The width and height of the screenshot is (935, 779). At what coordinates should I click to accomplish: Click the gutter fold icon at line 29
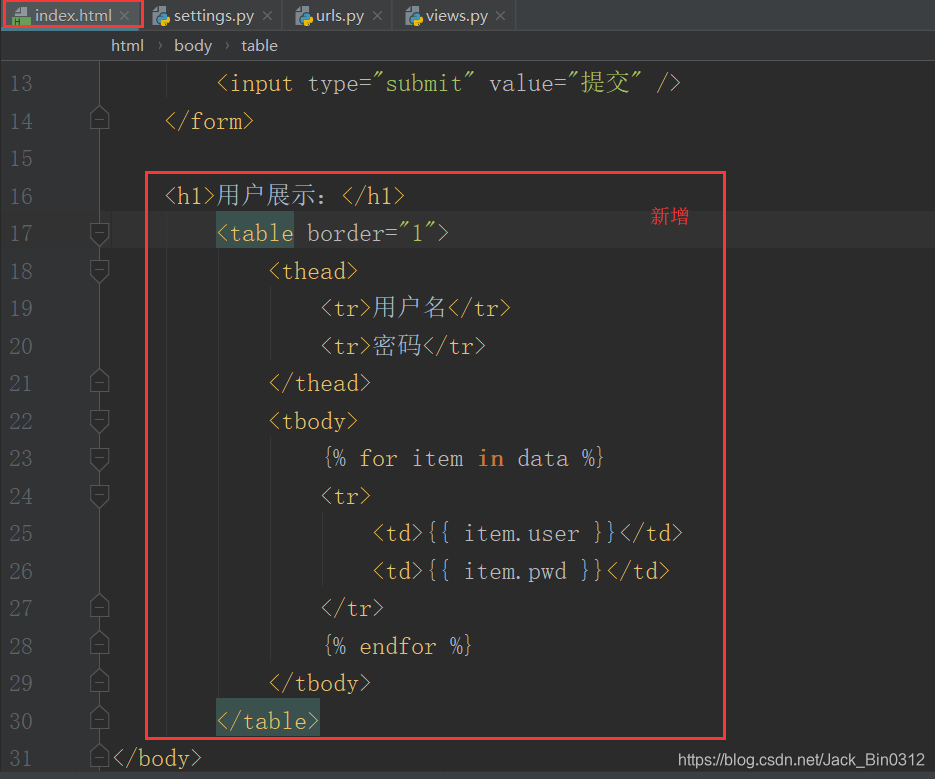pos(99,682)
